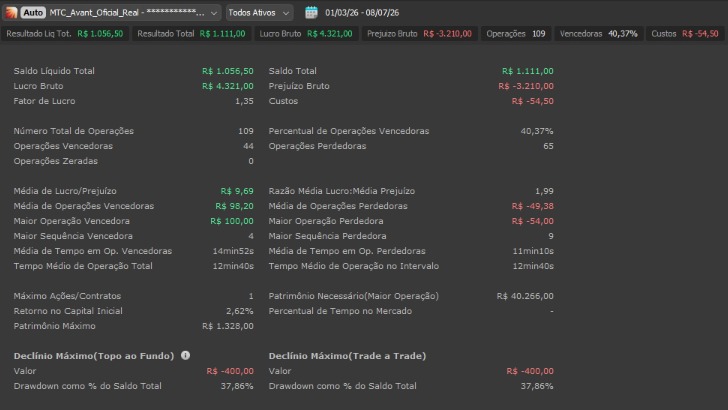Viewport: 728px width, 410px height.
Task: Open the calendar date picker icon
Action: tap(311, 13)
